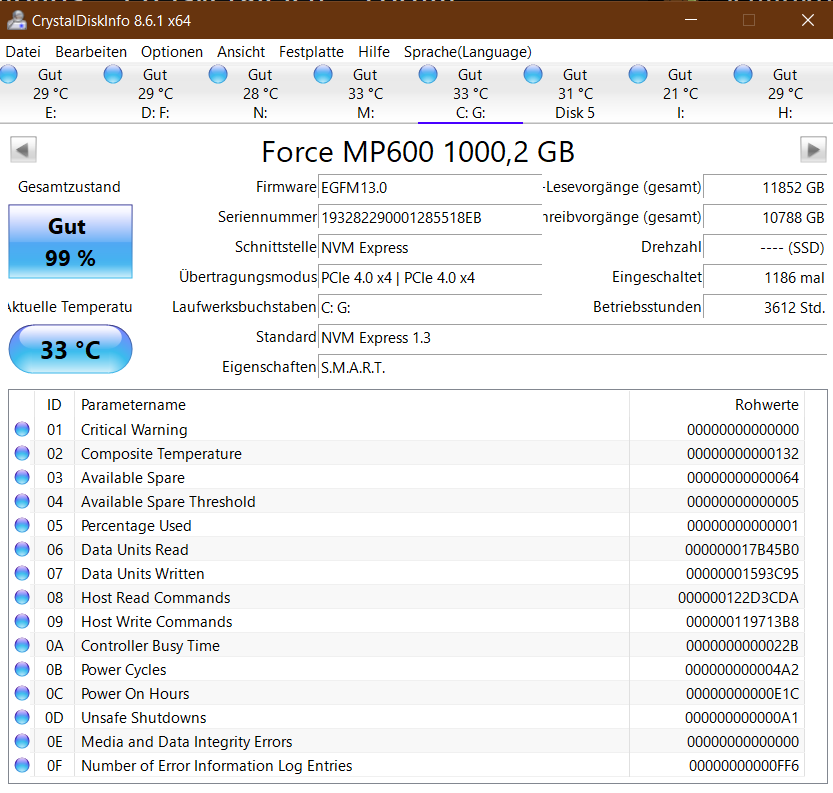Open the Optionen menu

pos(172,52)
